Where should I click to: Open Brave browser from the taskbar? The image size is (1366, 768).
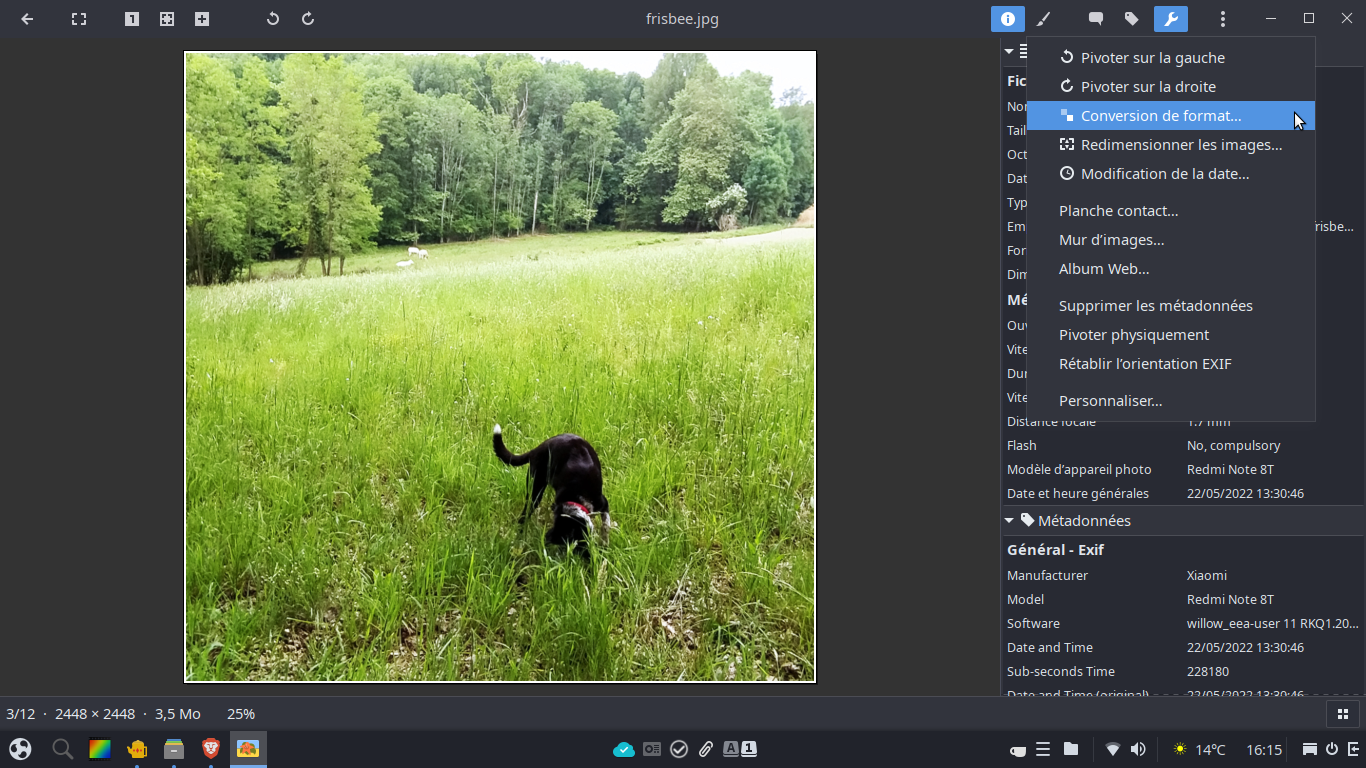[211, 749]
